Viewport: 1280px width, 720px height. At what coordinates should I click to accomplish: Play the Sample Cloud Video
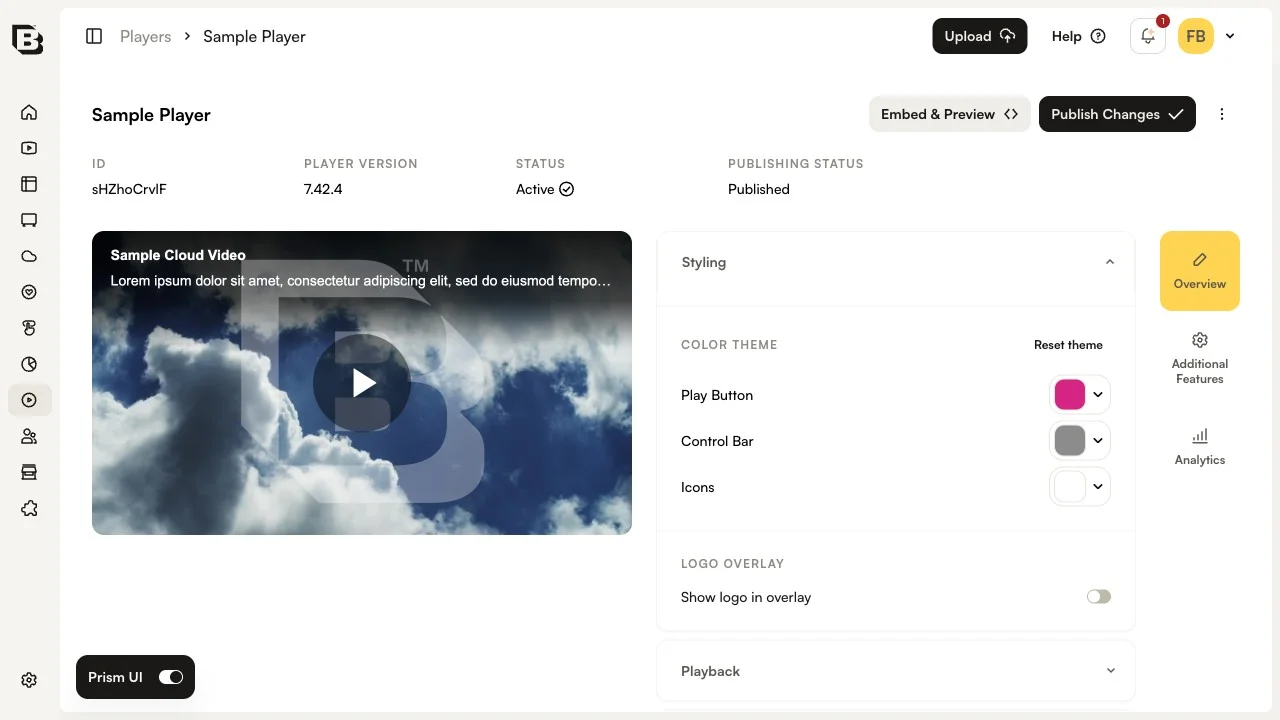[x=362, y=383]
